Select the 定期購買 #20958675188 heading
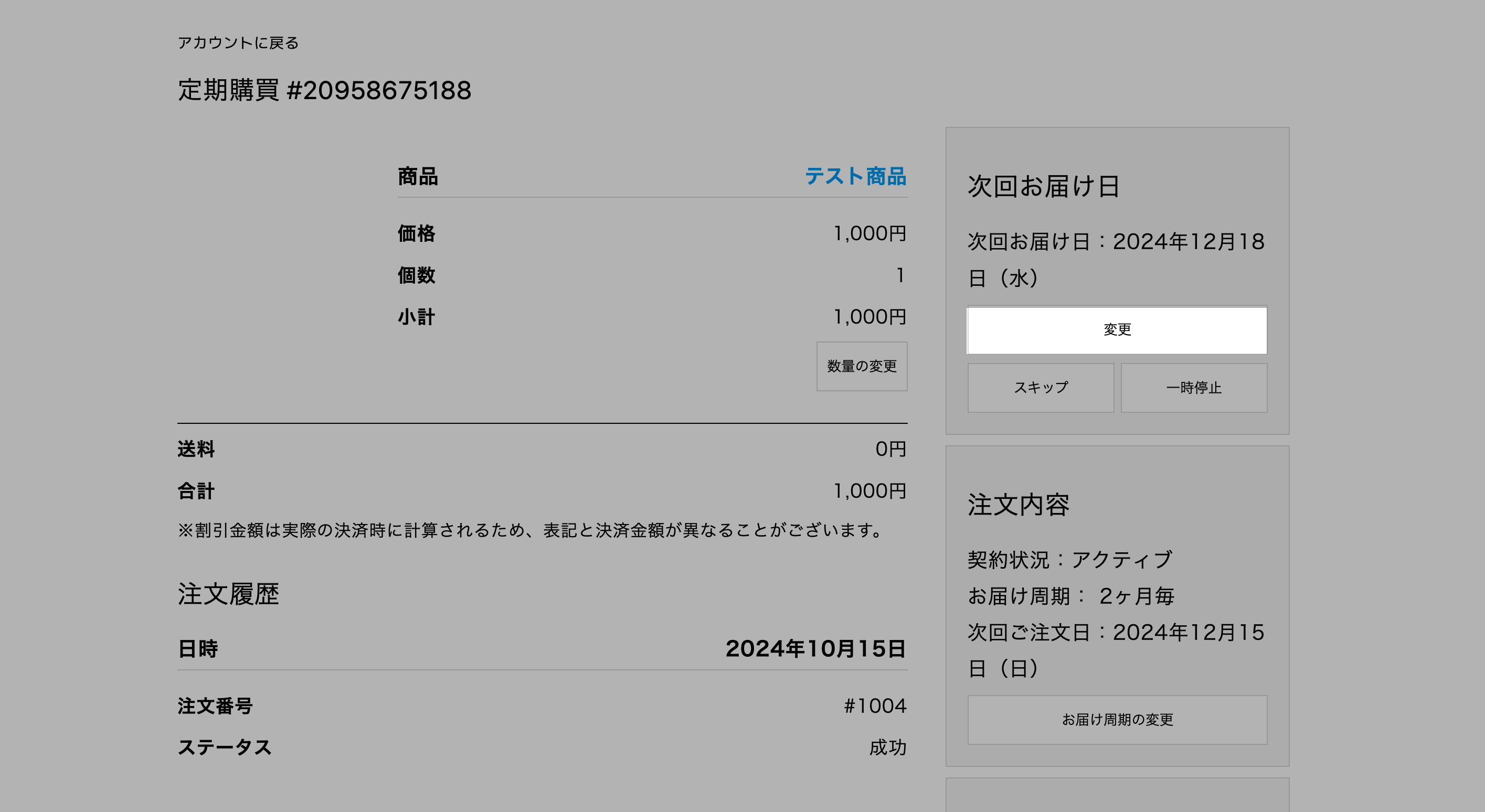 [x=324, y=90]
